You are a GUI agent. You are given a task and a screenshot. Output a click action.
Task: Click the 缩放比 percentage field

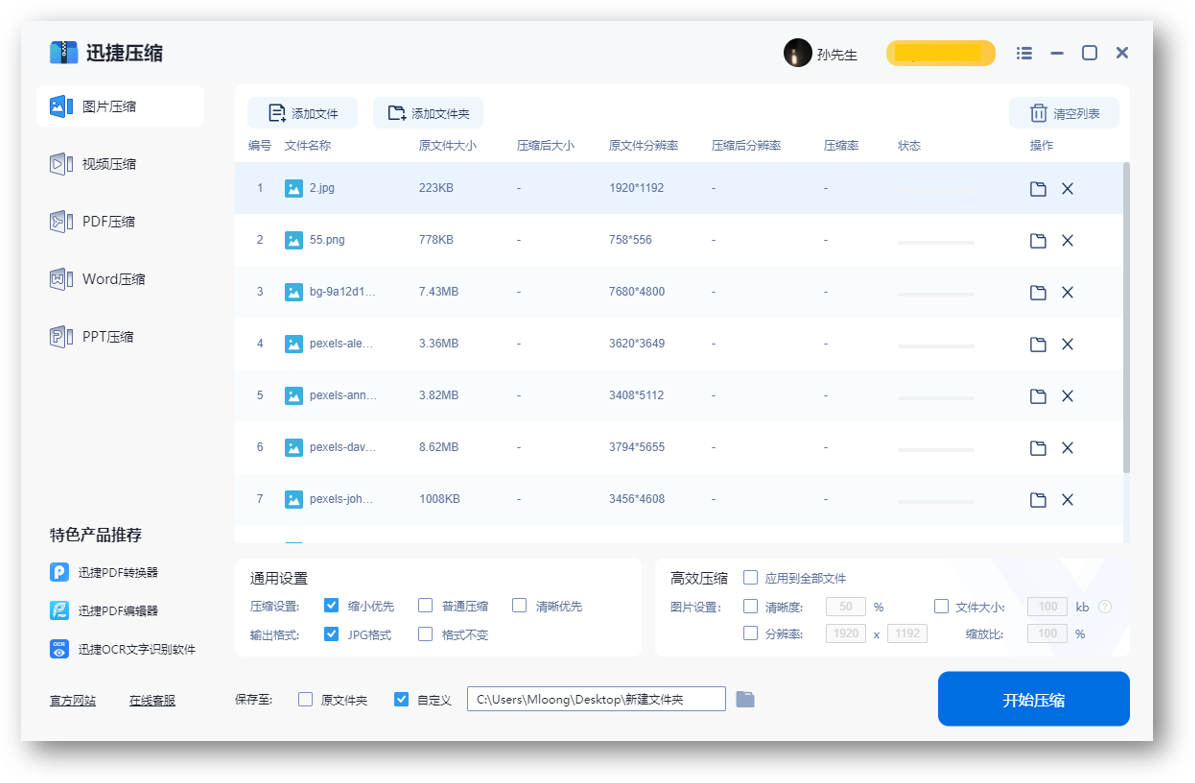pyautogui.click(x=1047, y=634)
